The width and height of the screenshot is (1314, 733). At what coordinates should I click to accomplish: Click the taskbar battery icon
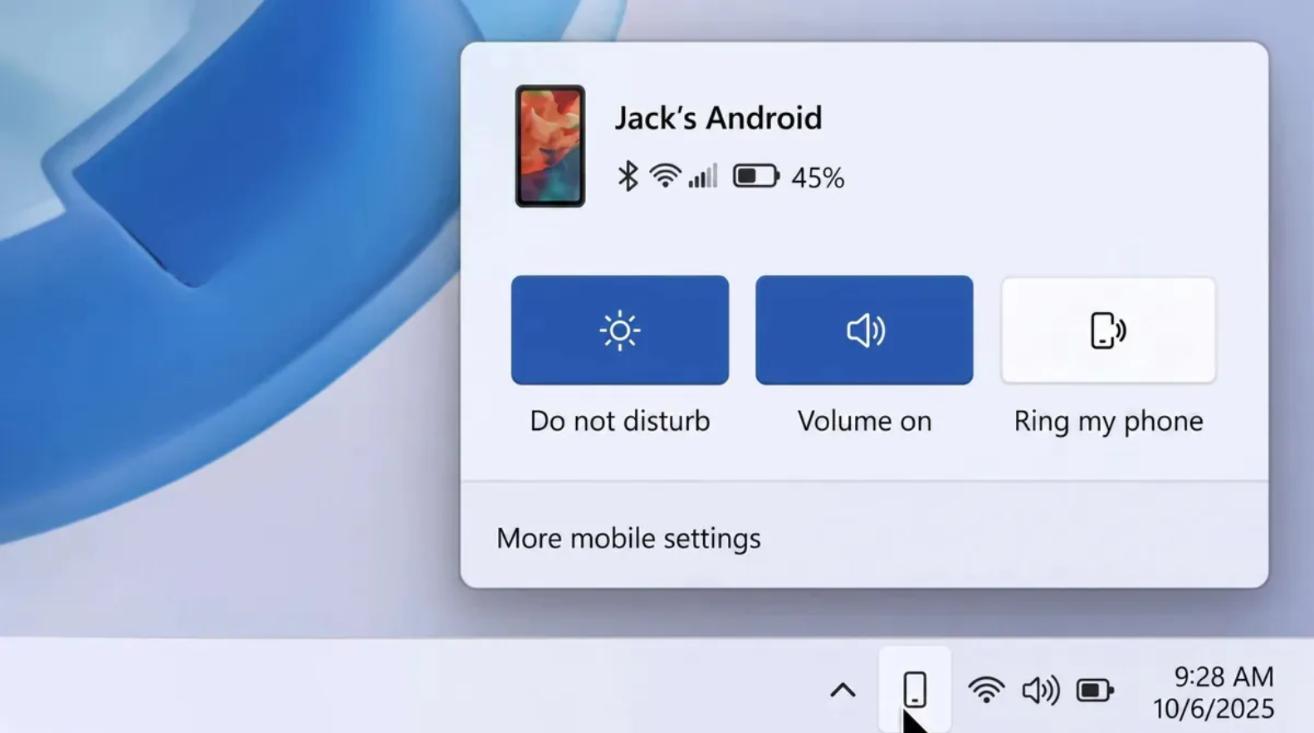[1095, 690]
